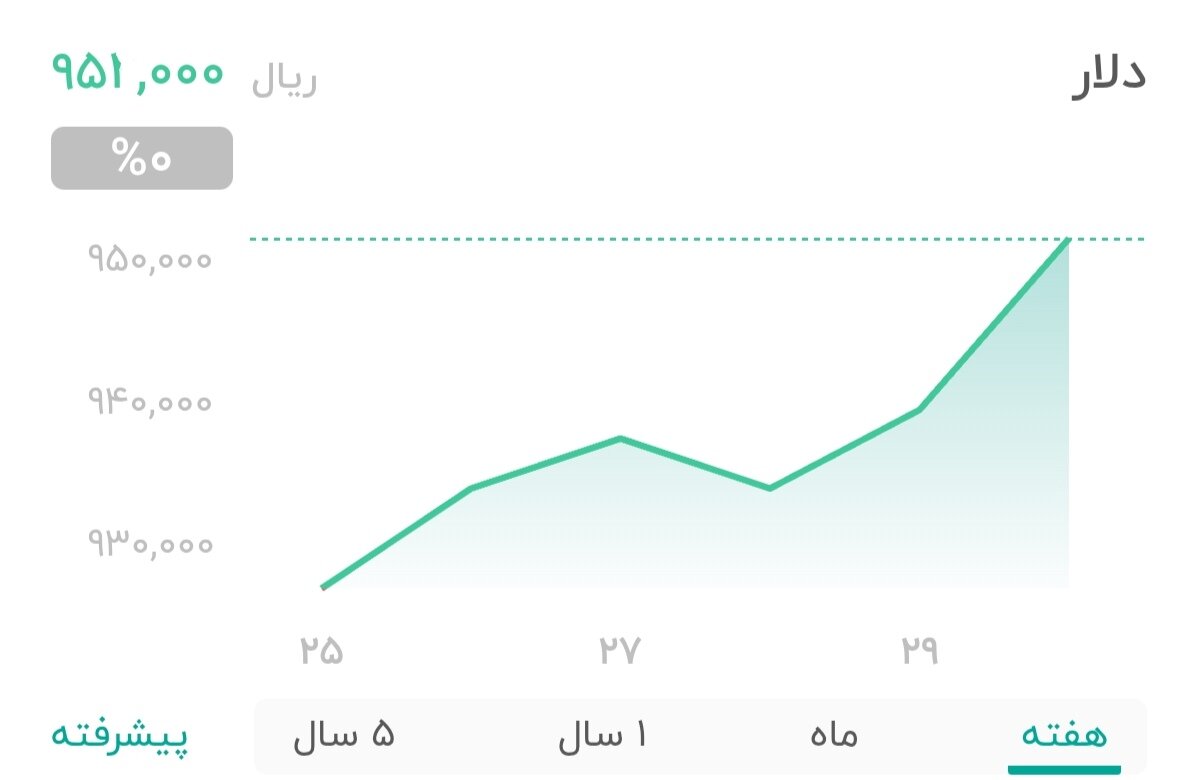The width and height of the screenshot is (1198, 780).
Task: Click the chart peak on day ۲۷
Action: (620, 438)
